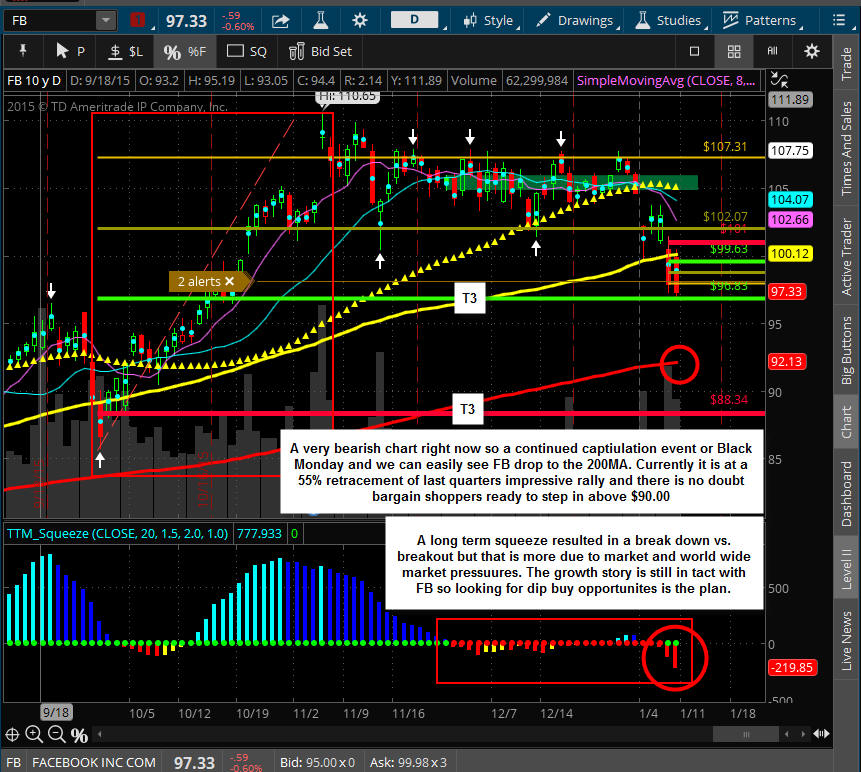Switch to single chart layout square icon
This screenshot has width=861, height=772.
coord(695,51)
